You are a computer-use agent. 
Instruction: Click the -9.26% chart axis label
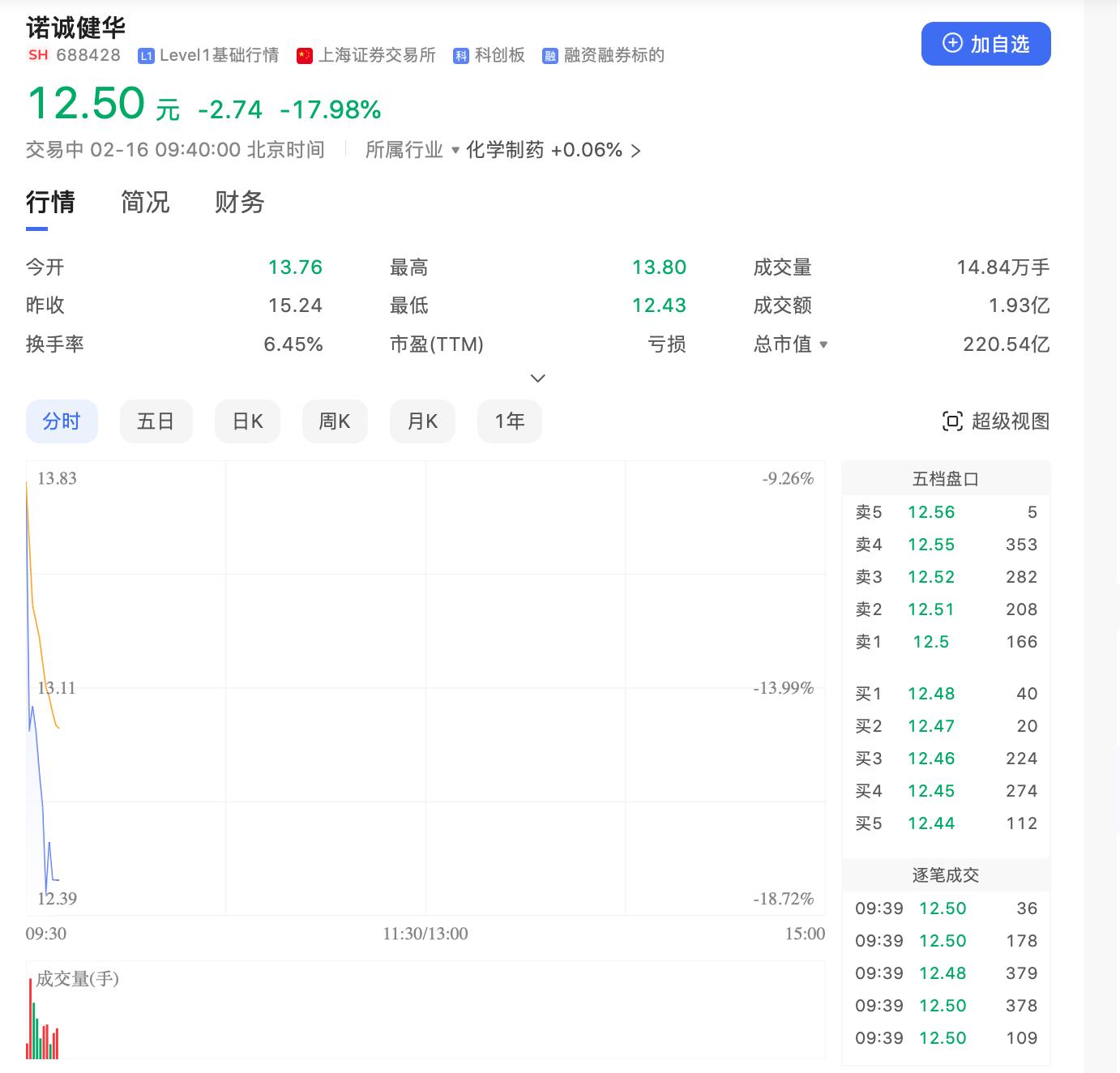coord(788,478)
